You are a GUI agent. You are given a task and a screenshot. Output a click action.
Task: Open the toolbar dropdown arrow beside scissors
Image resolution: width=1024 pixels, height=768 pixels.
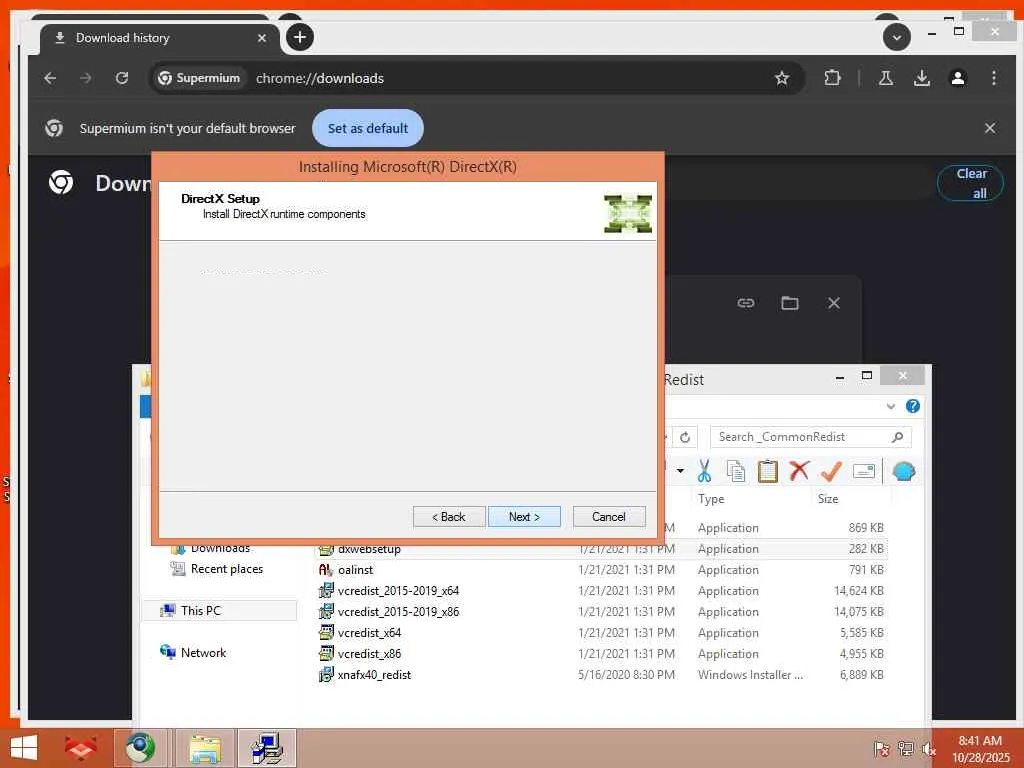point(680,471)
